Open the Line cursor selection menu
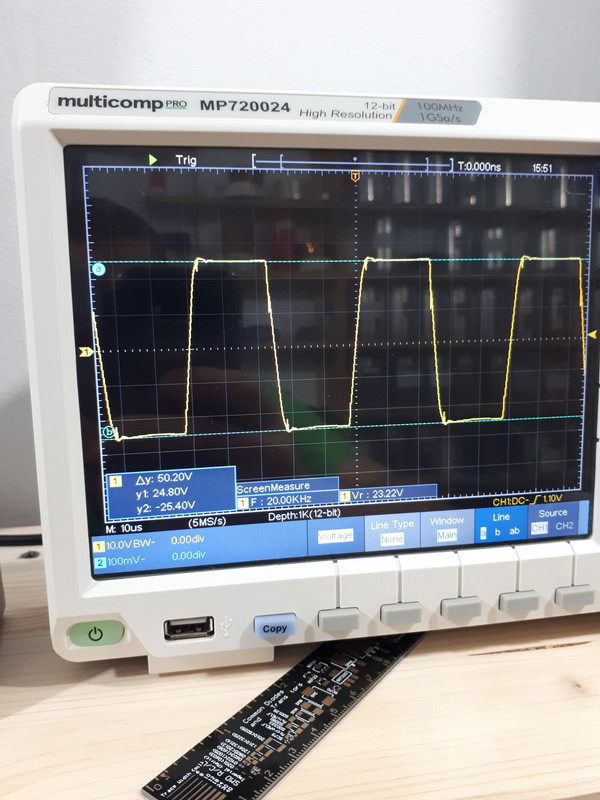The width and height of the screenshot is (600, 800). coord(501,524)
